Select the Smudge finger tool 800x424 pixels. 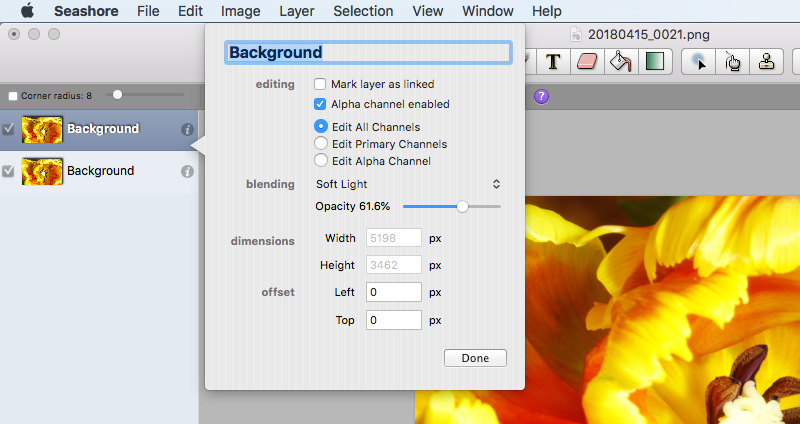(x=732, y=62)
